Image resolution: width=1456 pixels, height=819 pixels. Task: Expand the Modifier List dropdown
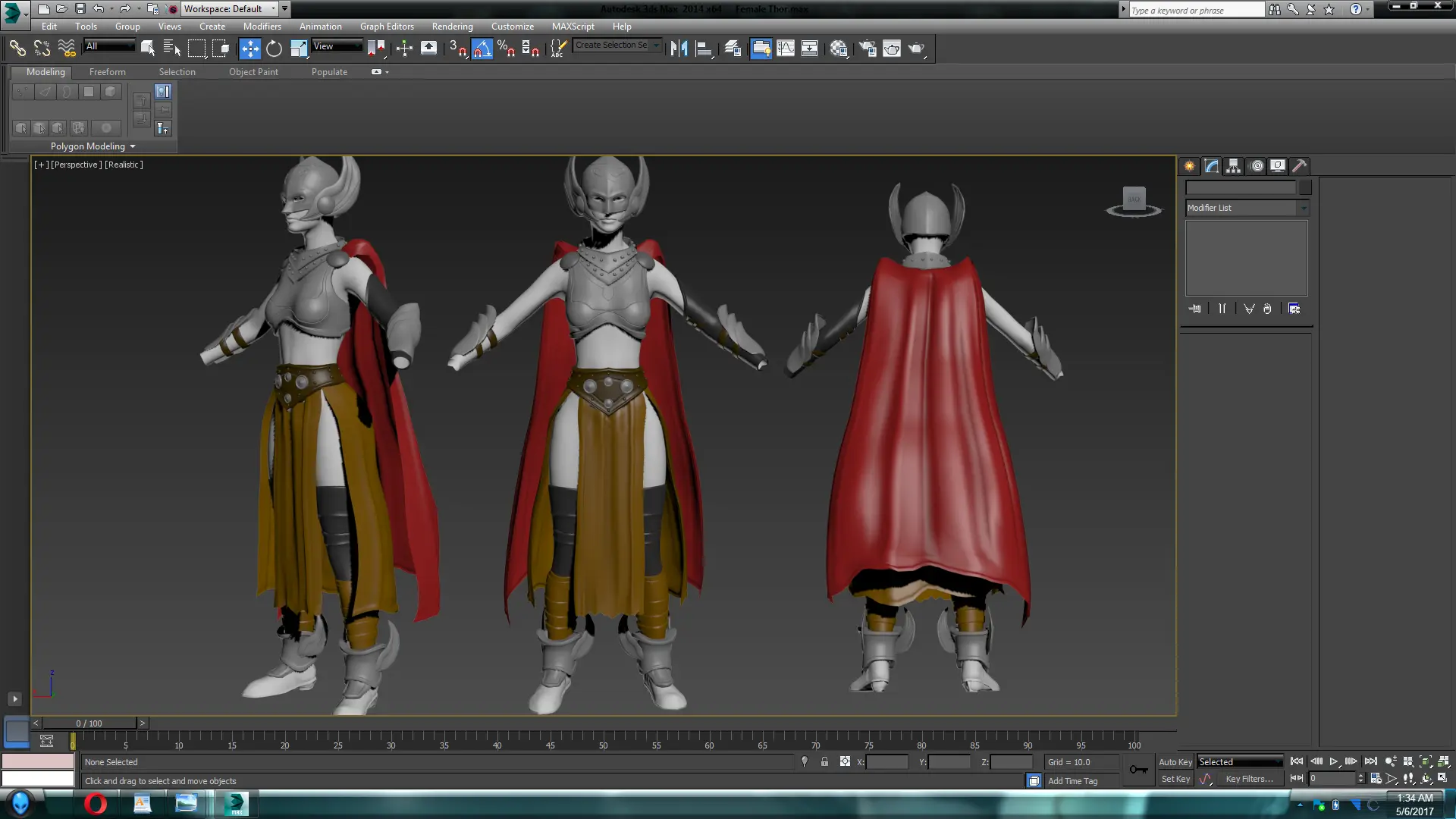(x=1247, y=208)
